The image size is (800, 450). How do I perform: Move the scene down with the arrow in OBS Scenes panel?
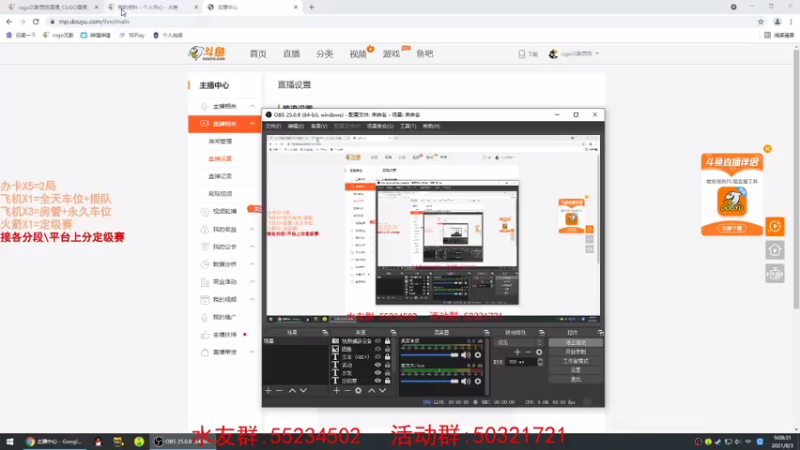point(303,390)
